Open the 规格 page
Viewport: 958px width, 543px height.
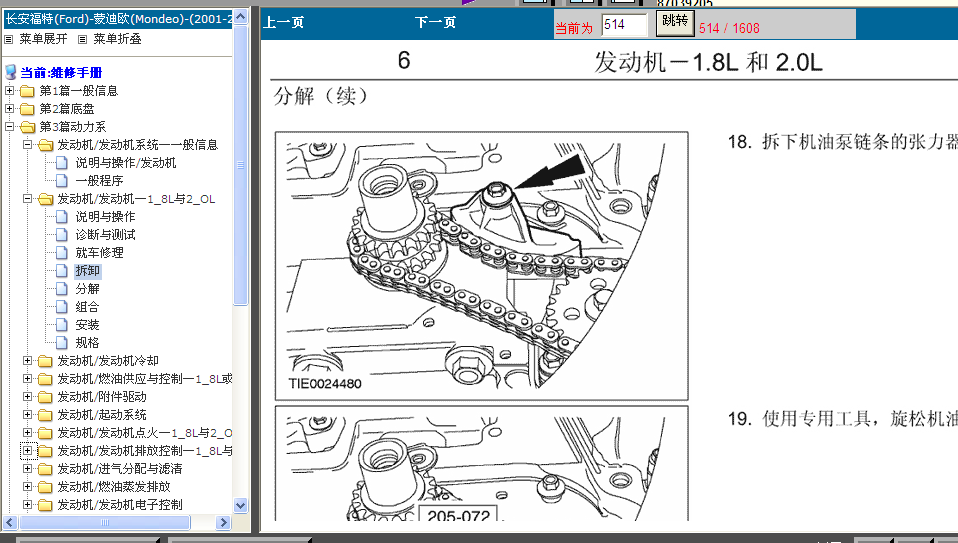pos(87,343)
